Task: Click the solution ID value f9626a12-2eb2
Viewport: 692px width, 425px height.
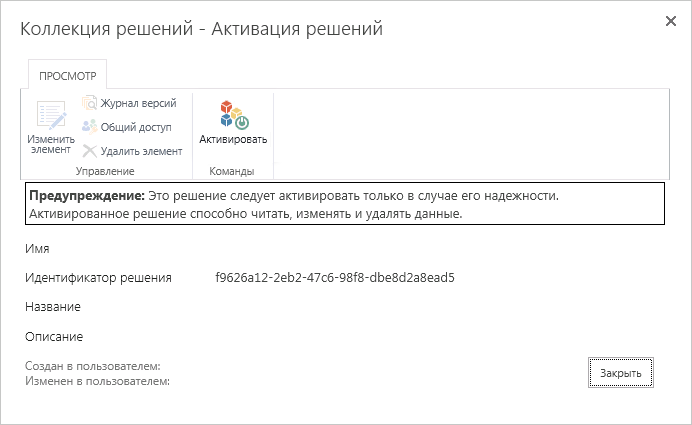Action: [335, 278]
